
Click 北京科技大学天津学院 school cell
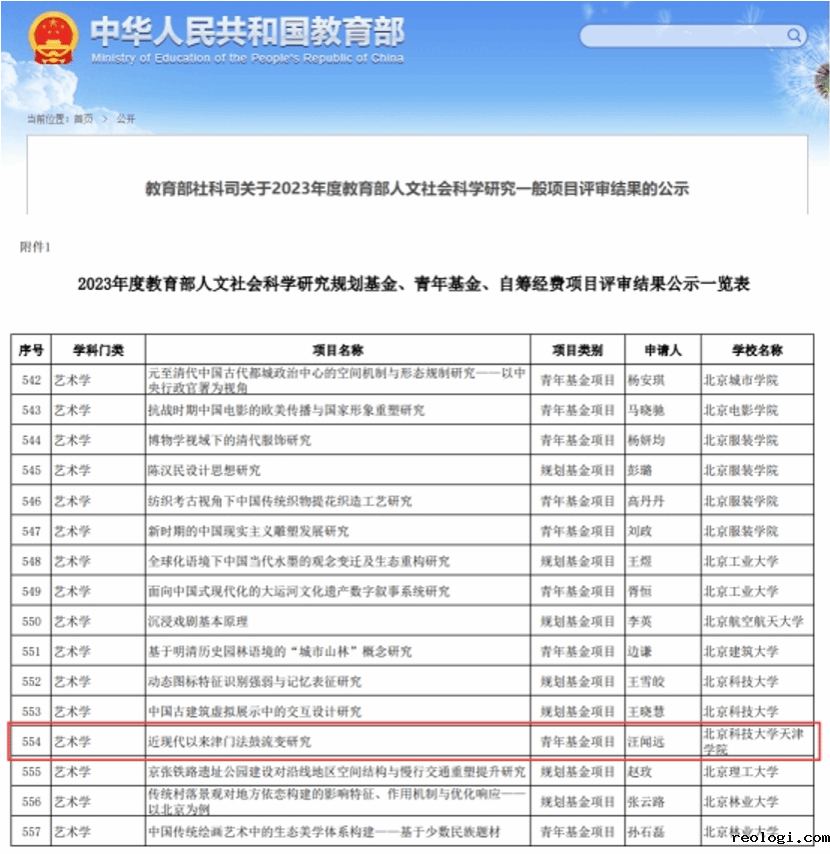click(755, 741)
